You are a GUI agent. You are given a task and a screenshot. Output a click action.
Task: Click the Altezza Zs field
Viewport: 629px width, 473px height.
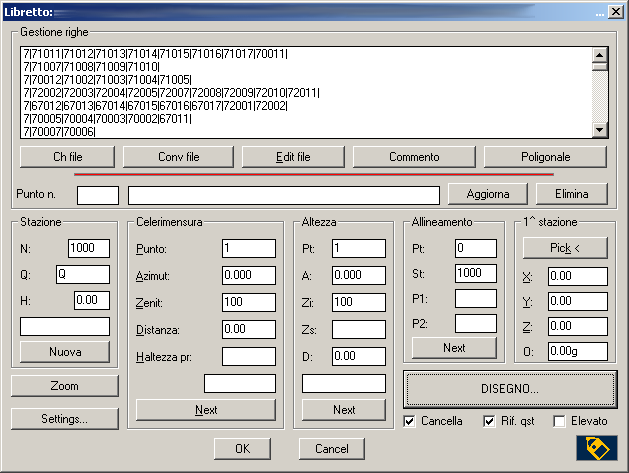coord(359,329)
